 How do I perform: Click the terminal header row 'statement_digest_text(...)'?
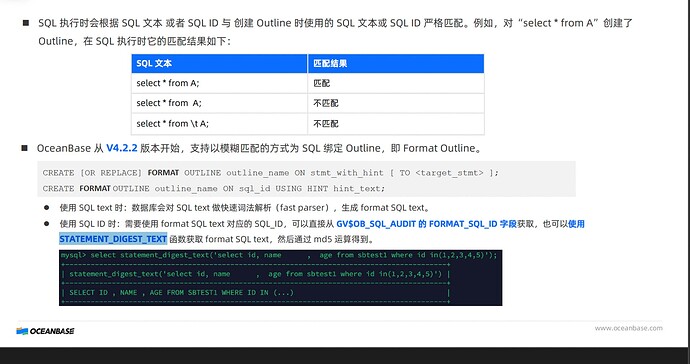(255, 274)
